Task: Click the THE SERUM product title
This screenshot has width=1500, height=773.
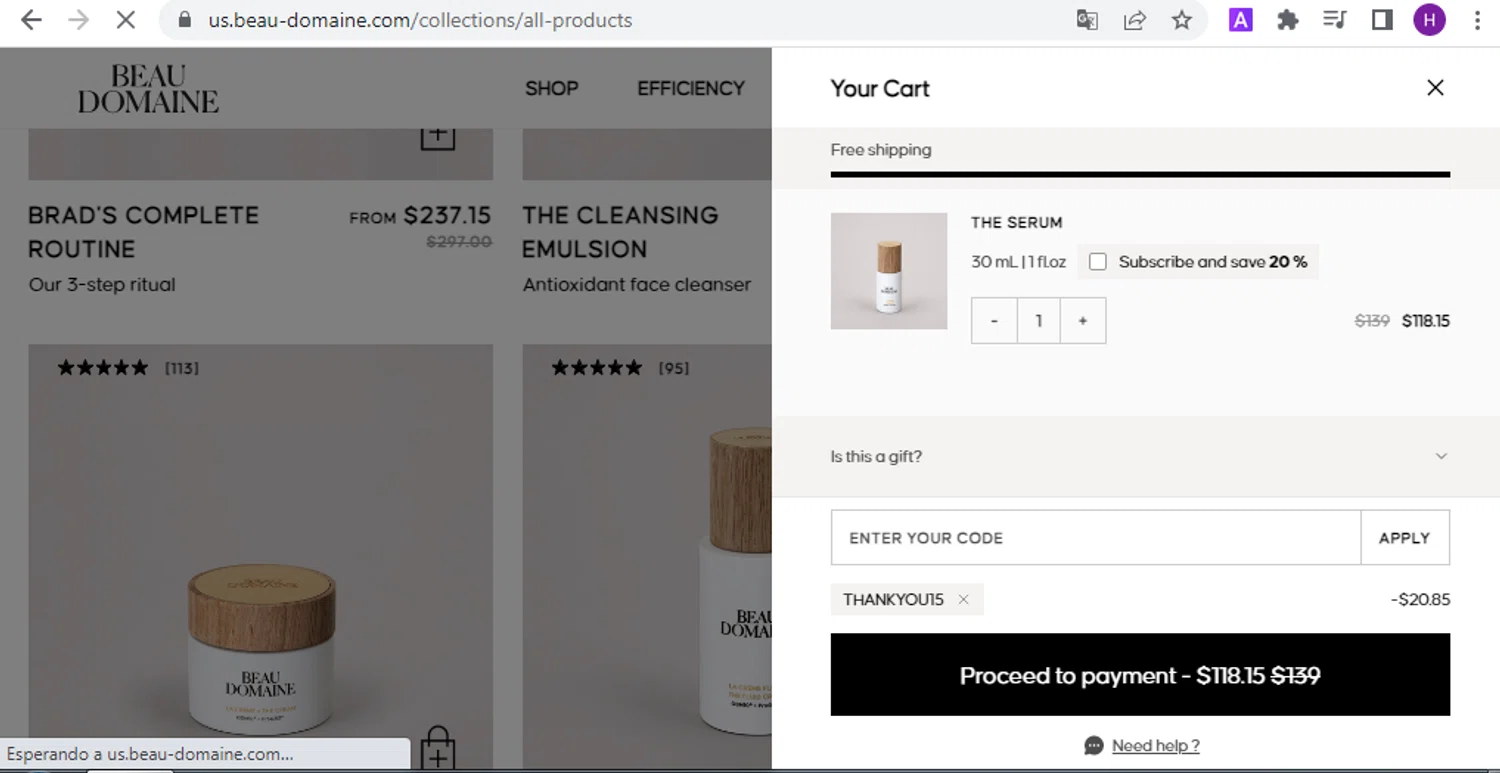Action: [x=1016, y=223]
